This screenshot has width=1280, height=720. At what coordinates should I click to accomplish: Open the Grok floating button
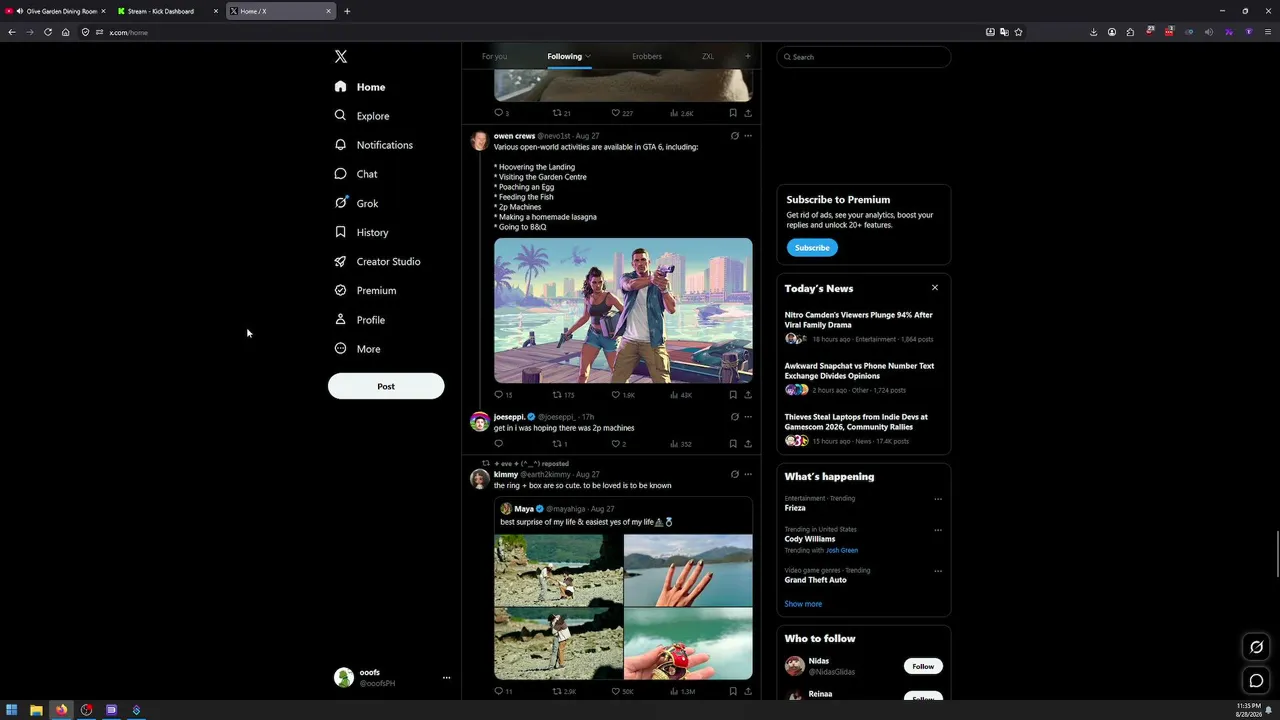point(1257,647)
